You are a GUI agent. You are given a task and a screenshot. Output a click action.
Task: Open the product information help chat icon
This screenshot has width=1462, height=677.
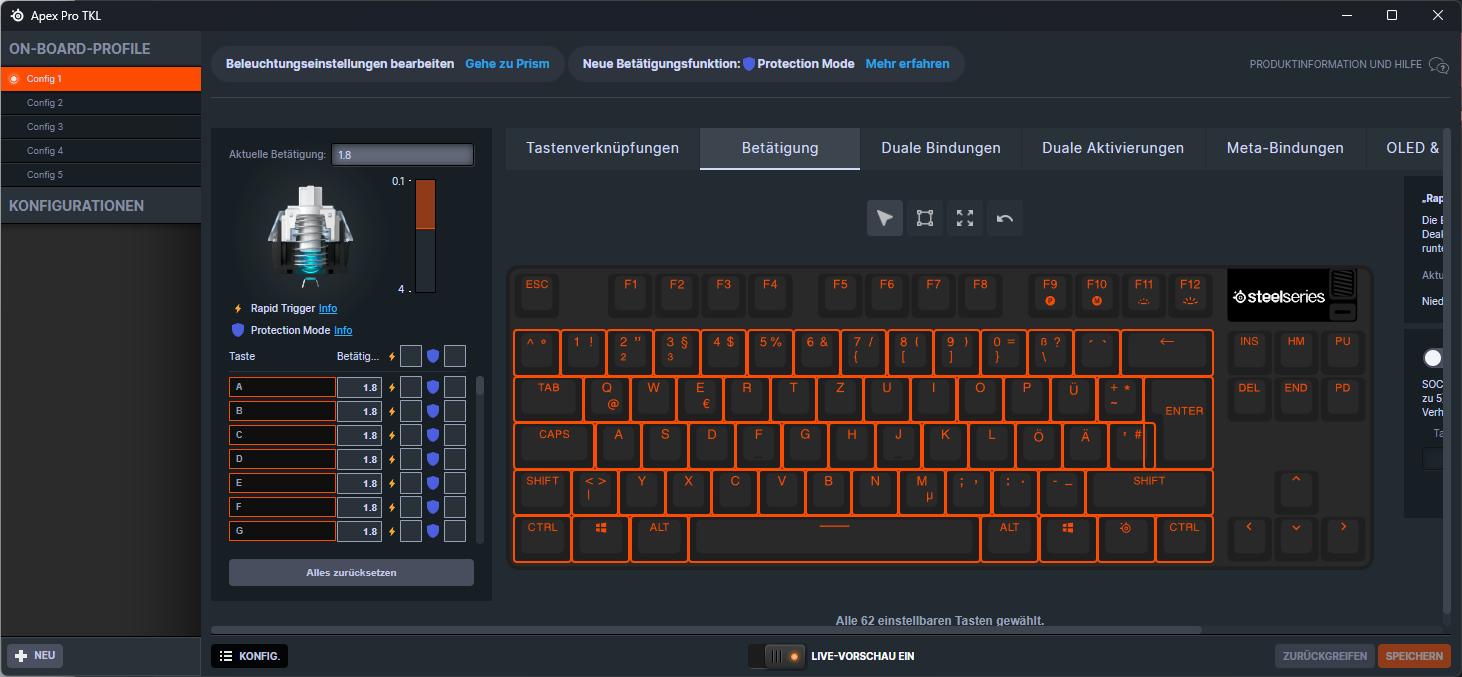pyautogui.click(x=1439, y=65)
